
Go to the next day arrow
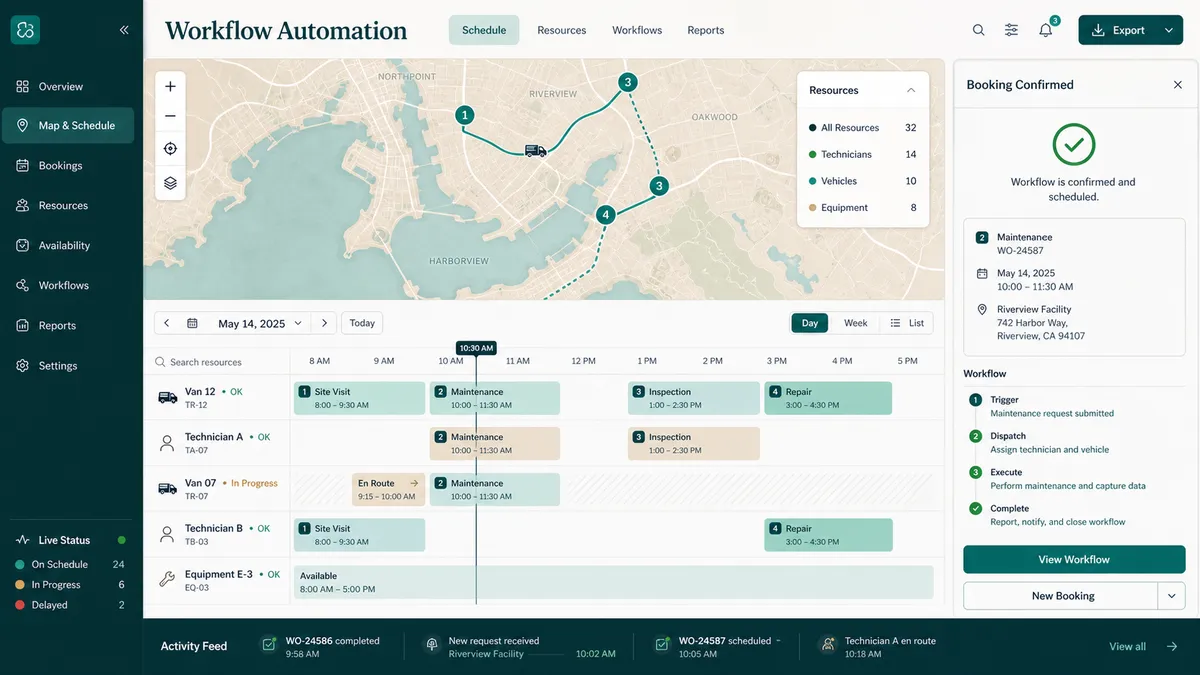(x=323, y=323)
